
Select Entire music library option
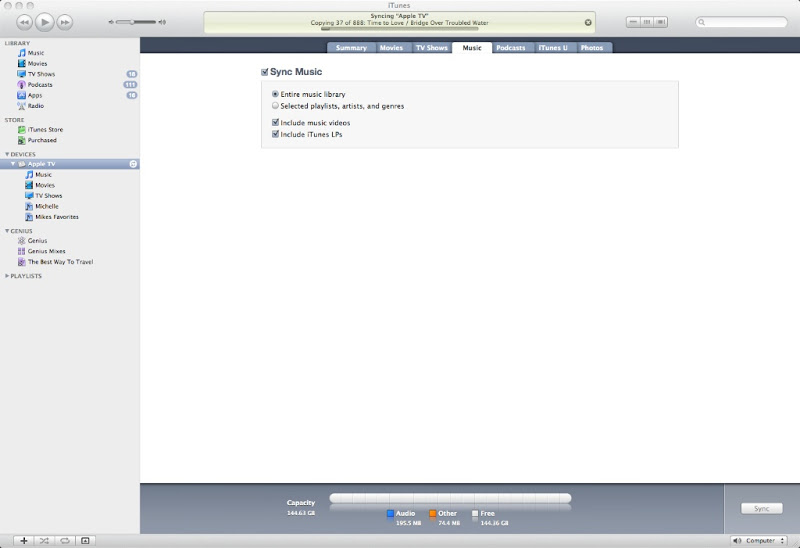tap(275, 94)
